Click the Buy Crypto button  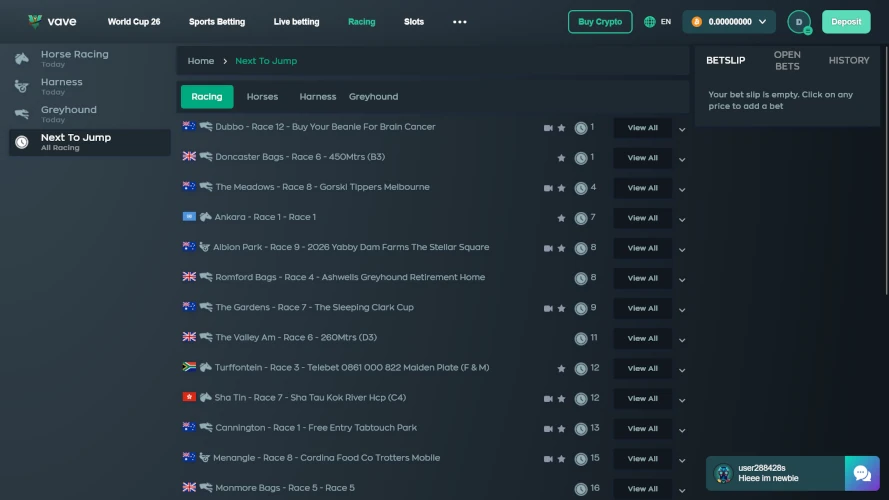pos(600,22)
